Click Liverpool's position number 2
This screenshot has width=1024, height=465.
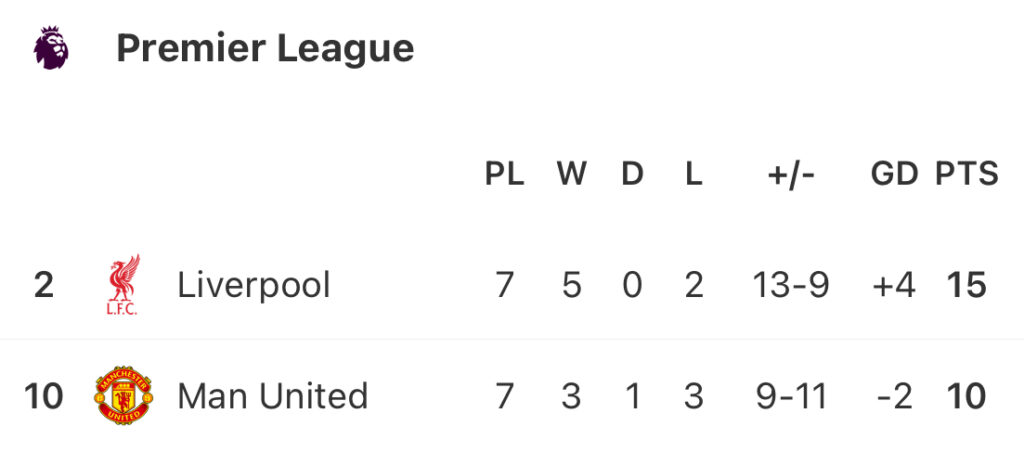point(43,286)
